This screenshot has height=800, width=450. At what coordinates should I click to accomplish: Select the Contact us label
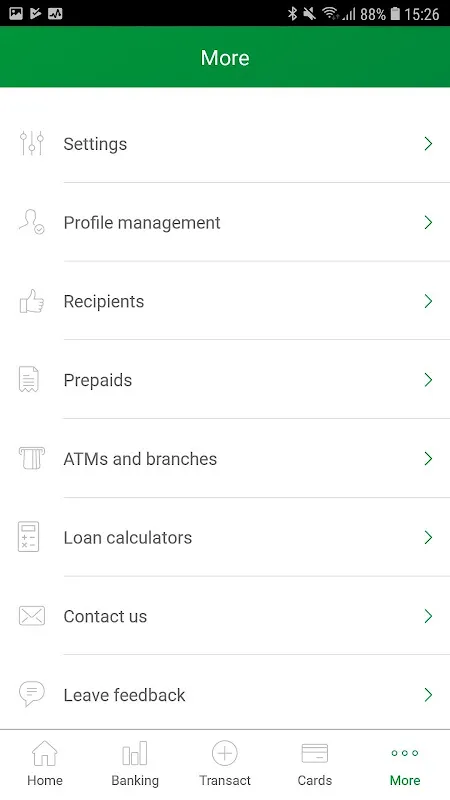tap(105, 616)
